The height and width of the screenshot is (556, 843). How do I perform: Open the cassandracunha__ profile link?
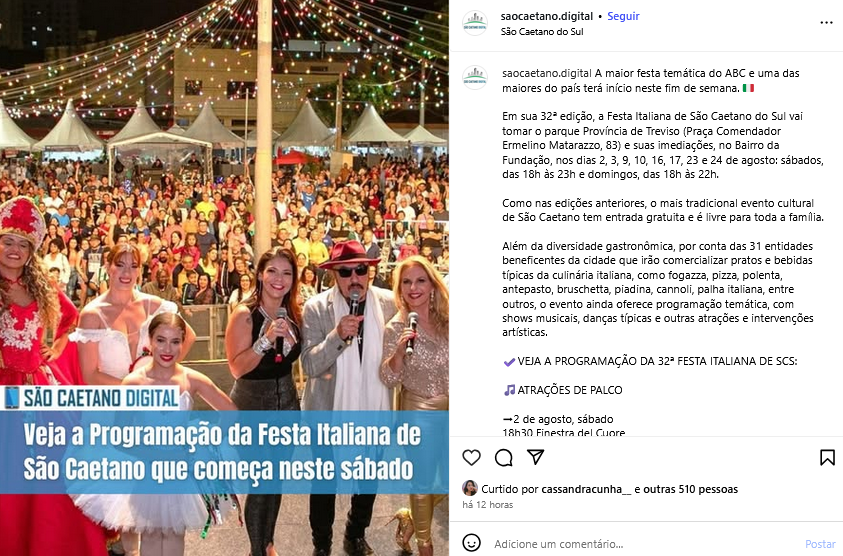[x=586, y=489]
